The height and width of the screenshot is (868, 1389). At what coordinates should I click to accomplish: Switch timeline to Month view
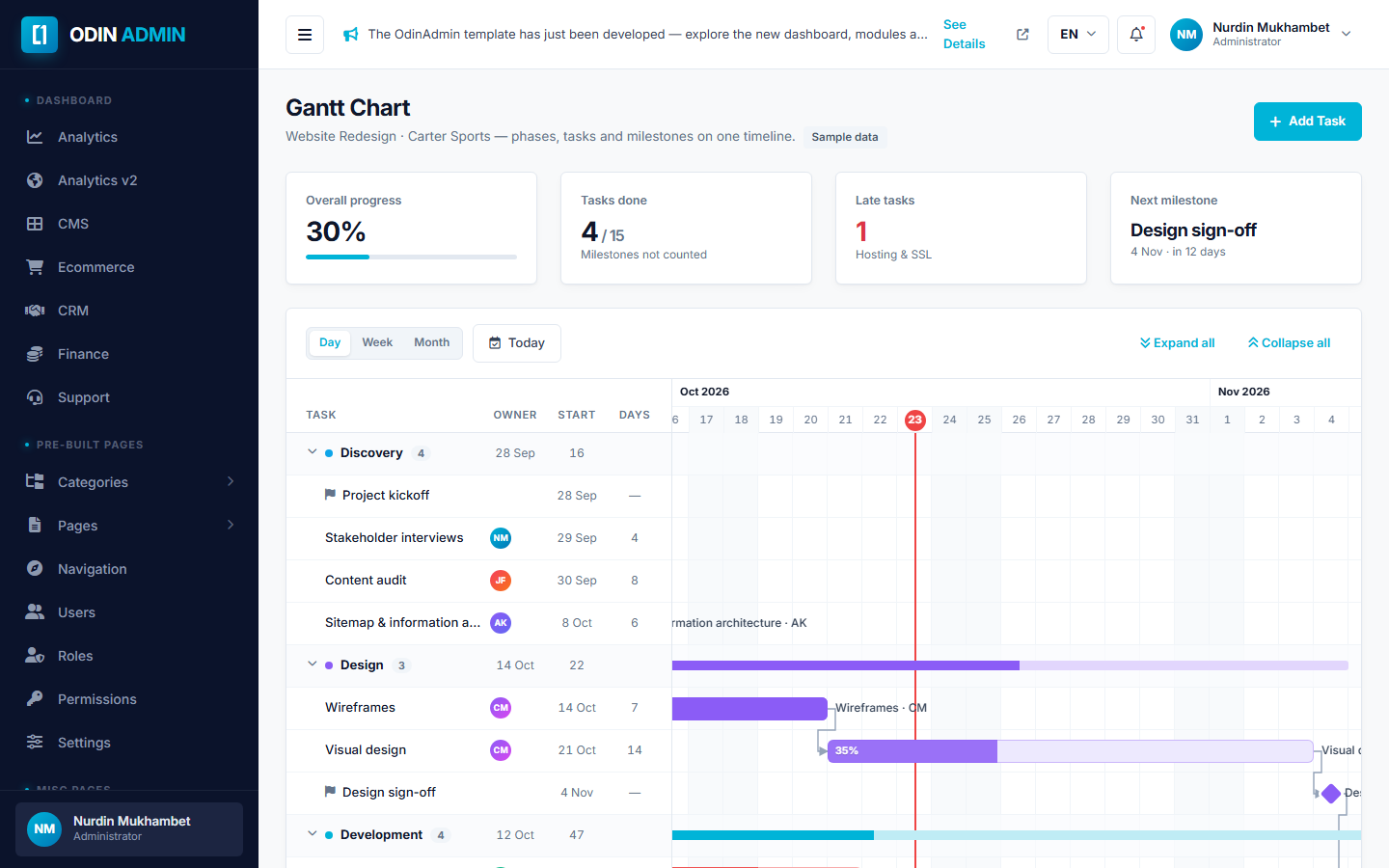click(x=432, y=342)
